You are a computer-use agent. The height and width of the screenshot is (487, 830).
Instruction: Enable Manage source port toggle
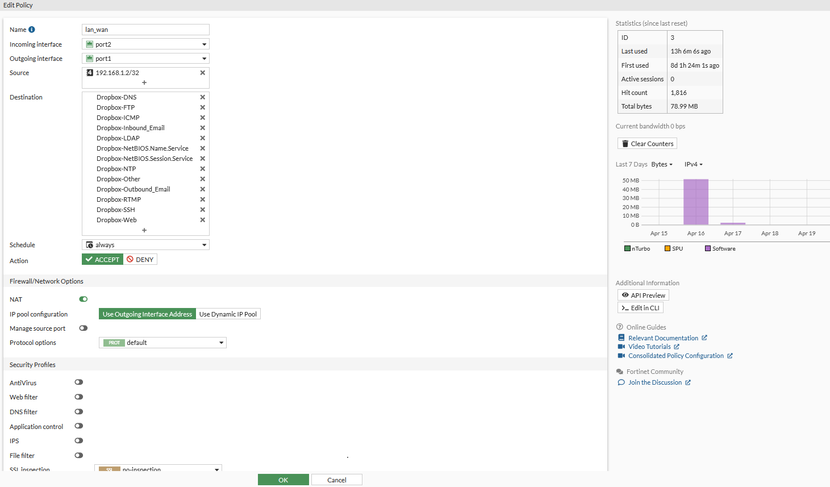pos(83,328)
